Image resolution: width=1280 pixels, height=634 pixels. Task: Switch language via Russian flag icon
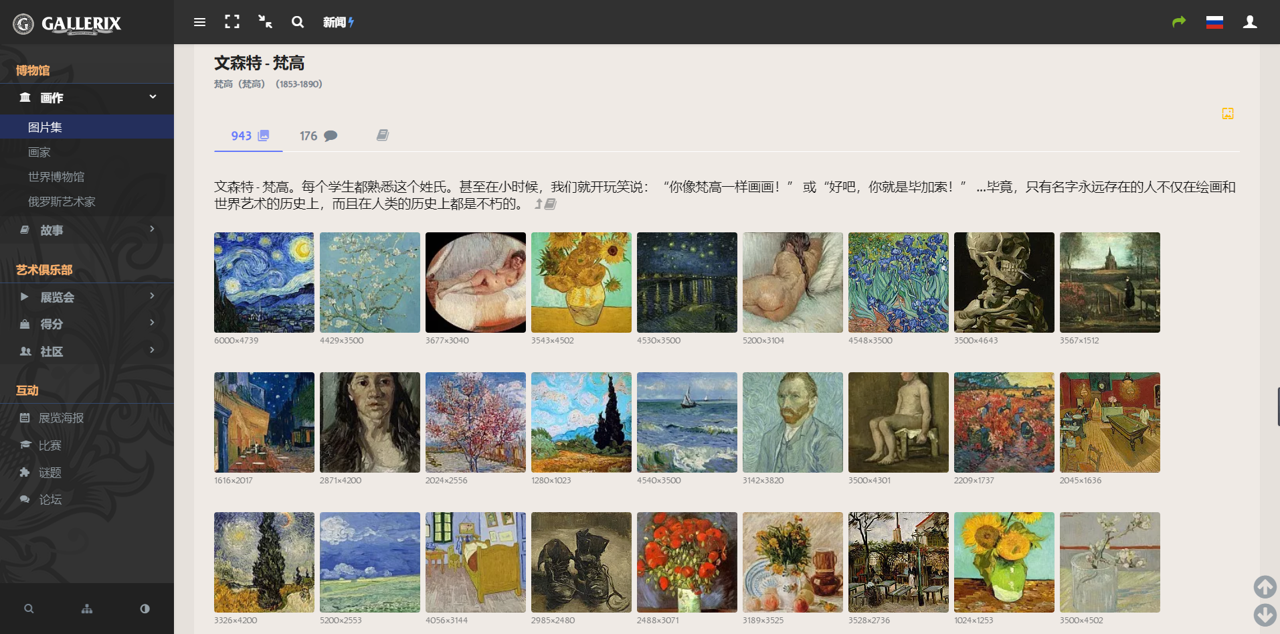coord(1215,22)
